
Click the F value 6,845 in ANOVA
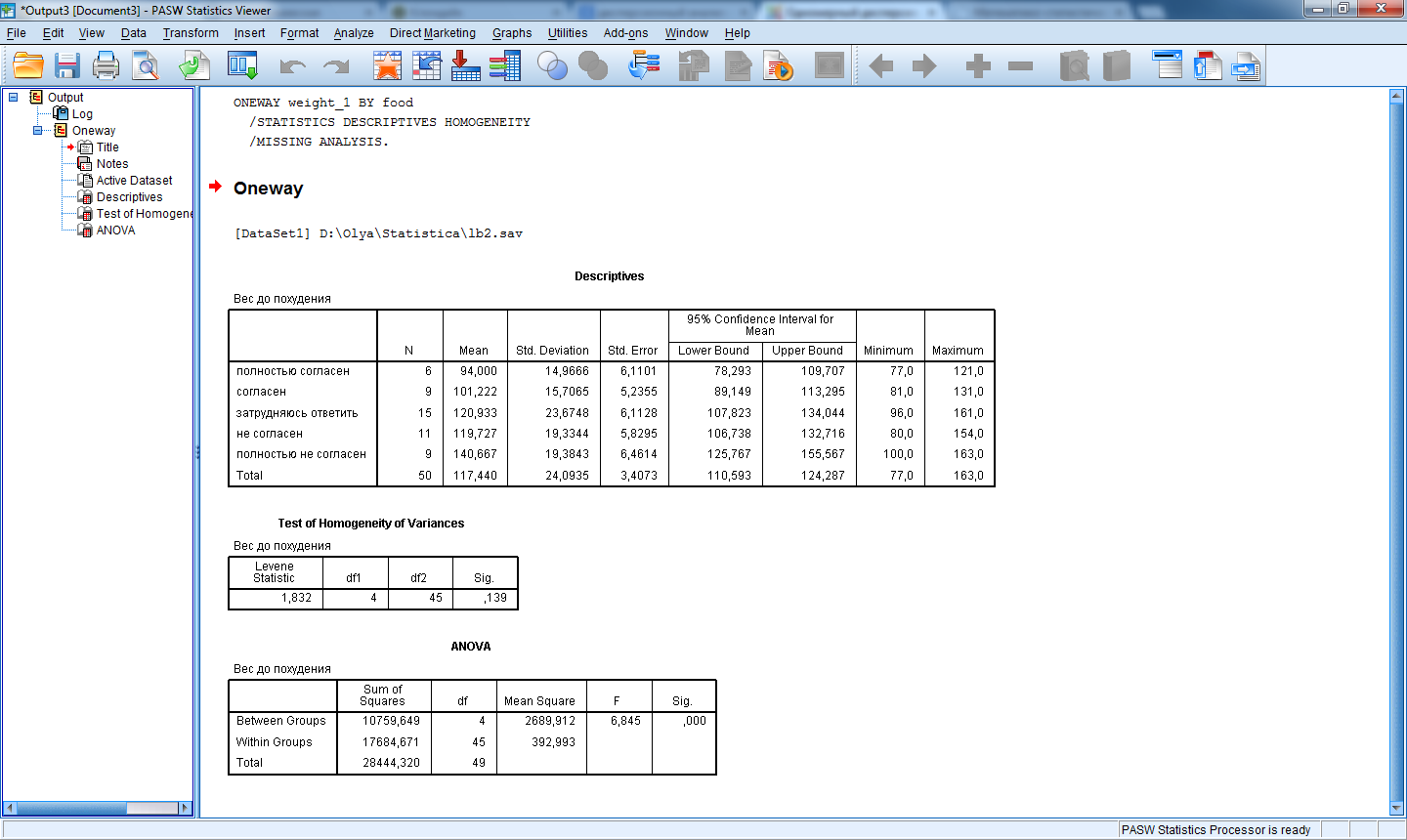[x=625, y=721]
